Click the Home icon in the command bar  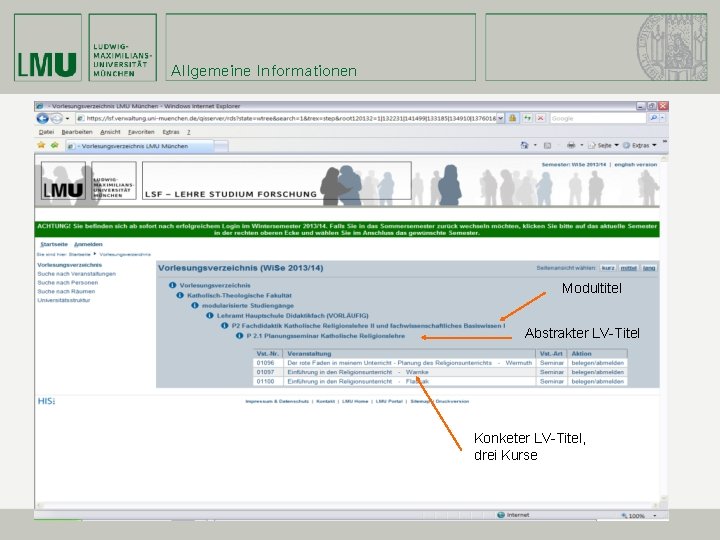[x=524, y=145]
